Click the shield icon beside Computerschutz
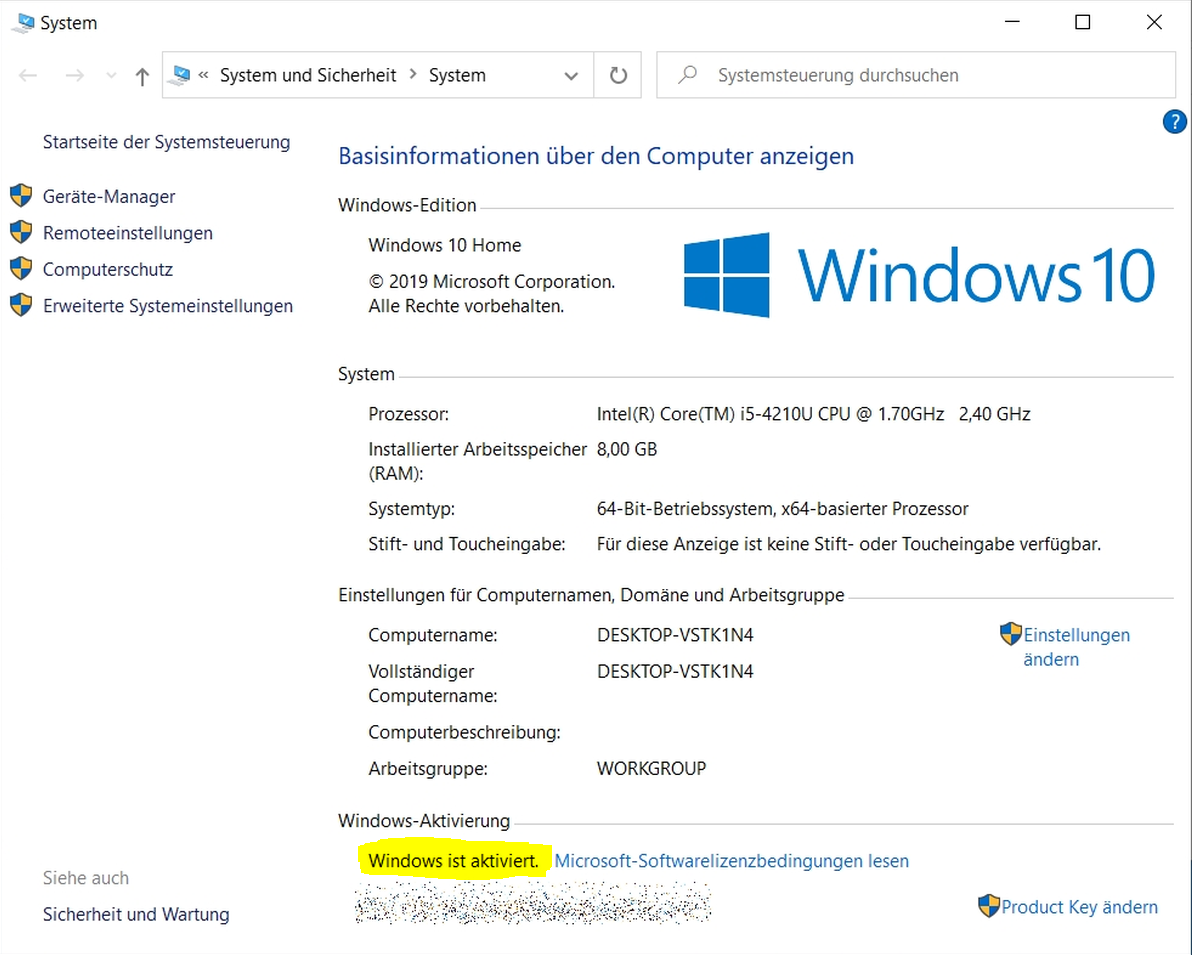This screenshot has height=955, width=1192. (21, 268)
